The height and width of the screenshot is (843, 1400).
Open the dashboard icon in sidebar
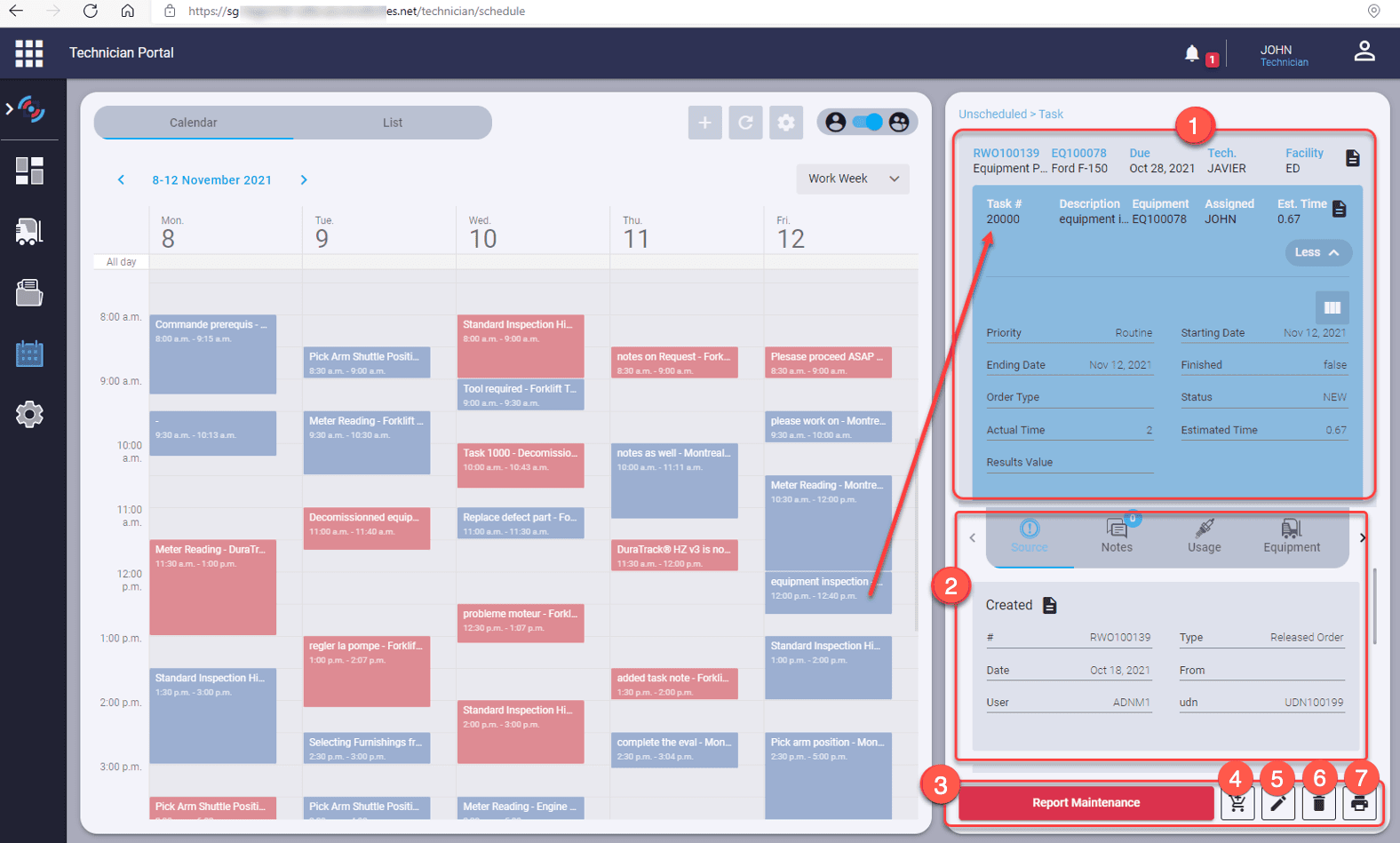tap(29, 171)
